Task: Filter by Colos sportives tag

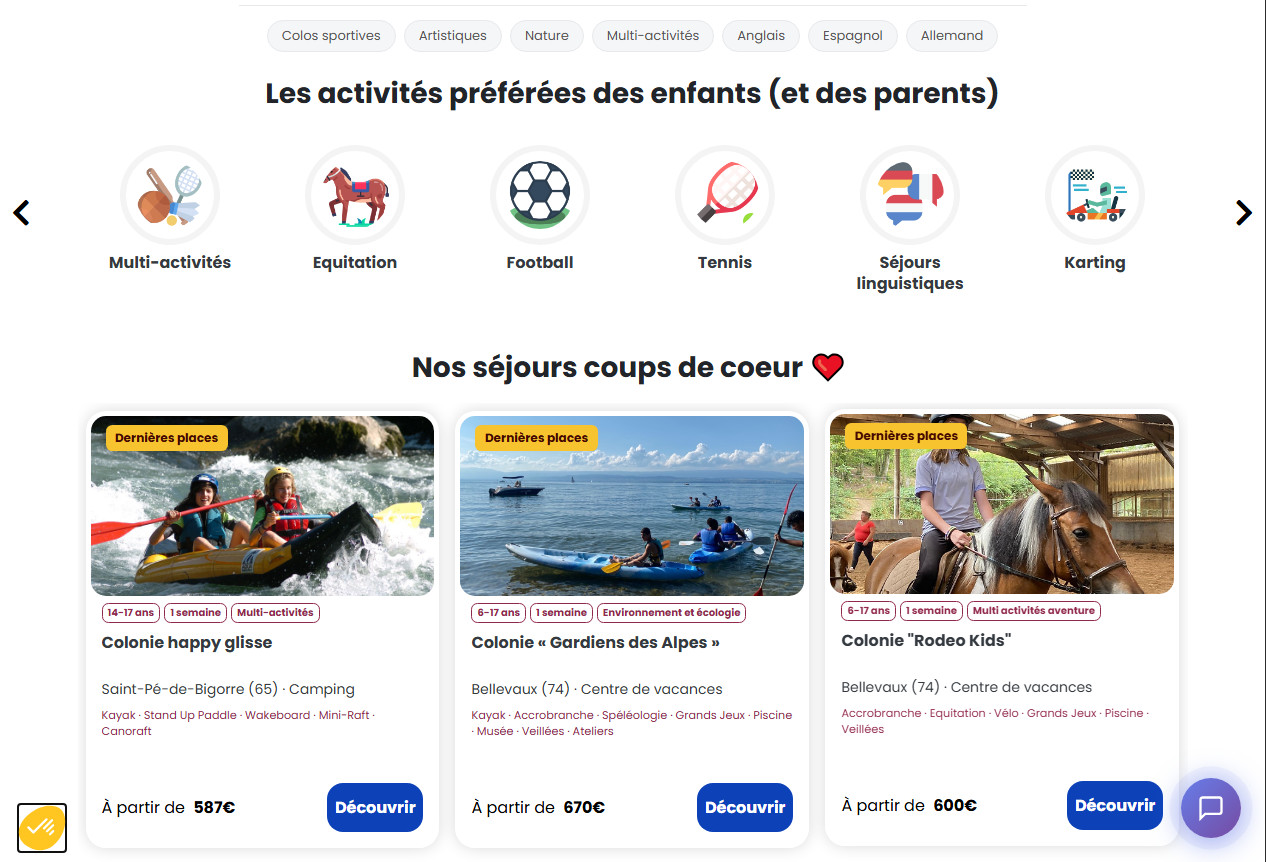Action: pos(331,36)
